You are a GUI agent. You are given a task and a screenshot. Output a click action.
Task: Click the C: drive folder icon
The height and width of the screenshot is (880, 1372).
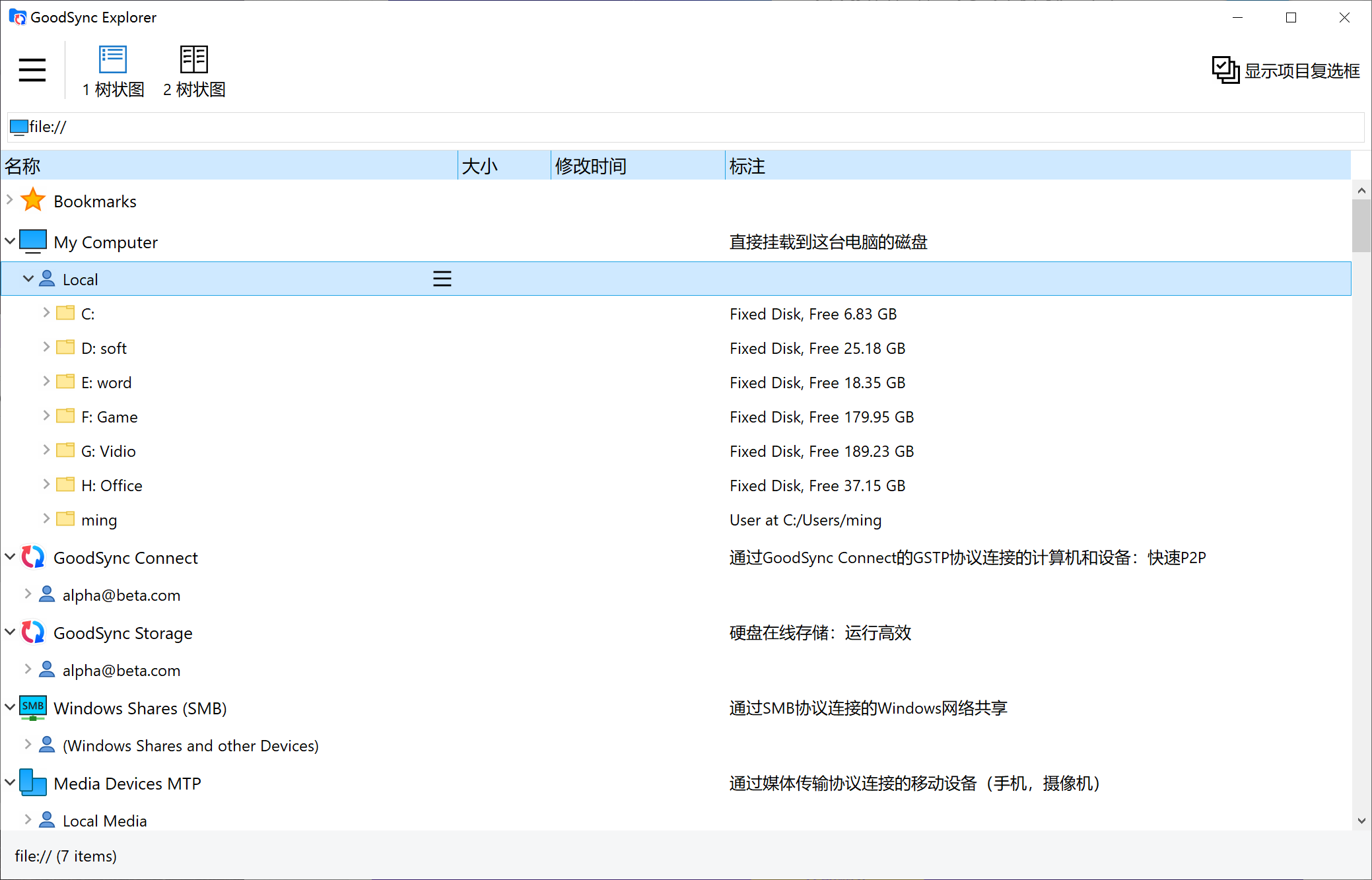point(65,313)
